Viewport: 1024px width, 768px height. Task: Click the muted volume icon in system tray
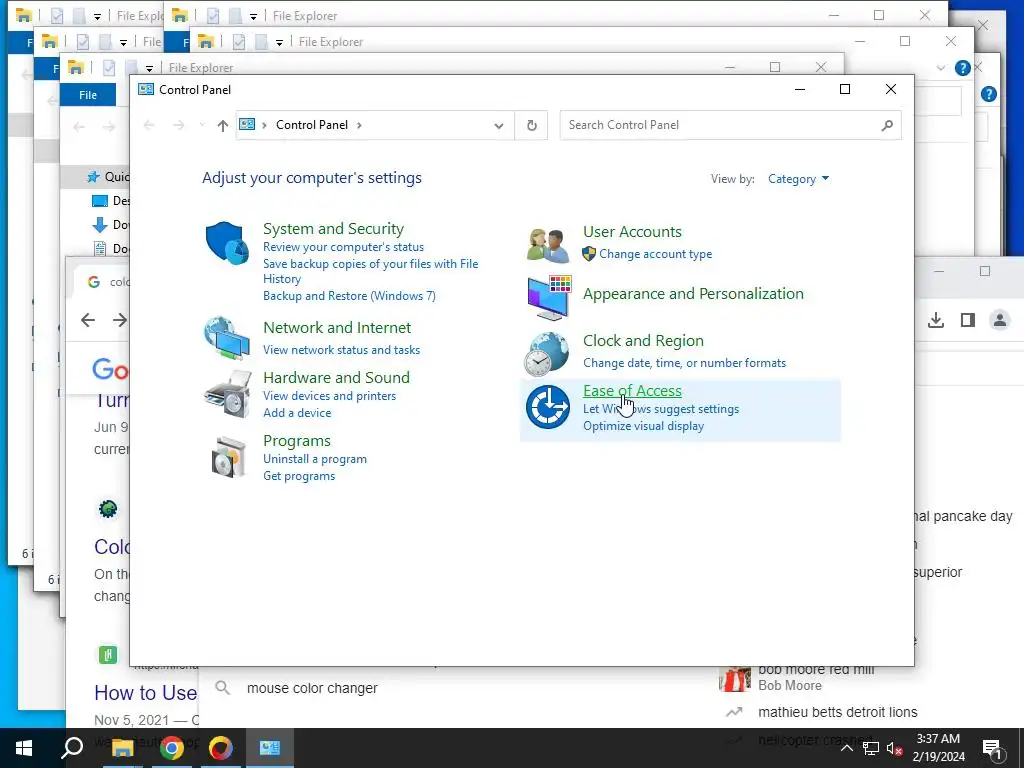tap(895, 748)
